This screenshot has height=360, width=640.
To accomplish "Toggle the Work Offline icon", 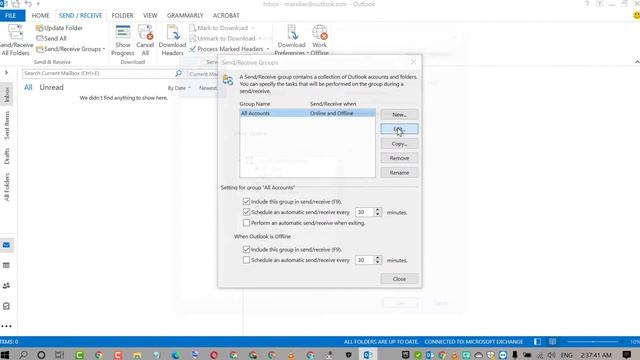I will (x=320, y=40).
